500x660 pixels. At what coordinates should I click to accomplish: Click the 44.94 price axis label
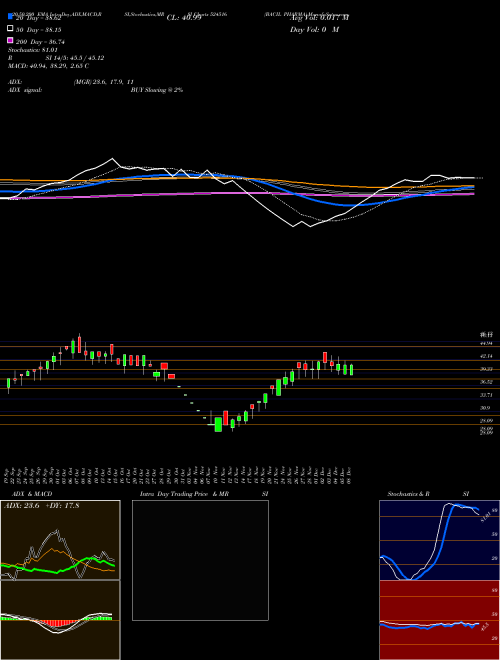click(486, 343)
